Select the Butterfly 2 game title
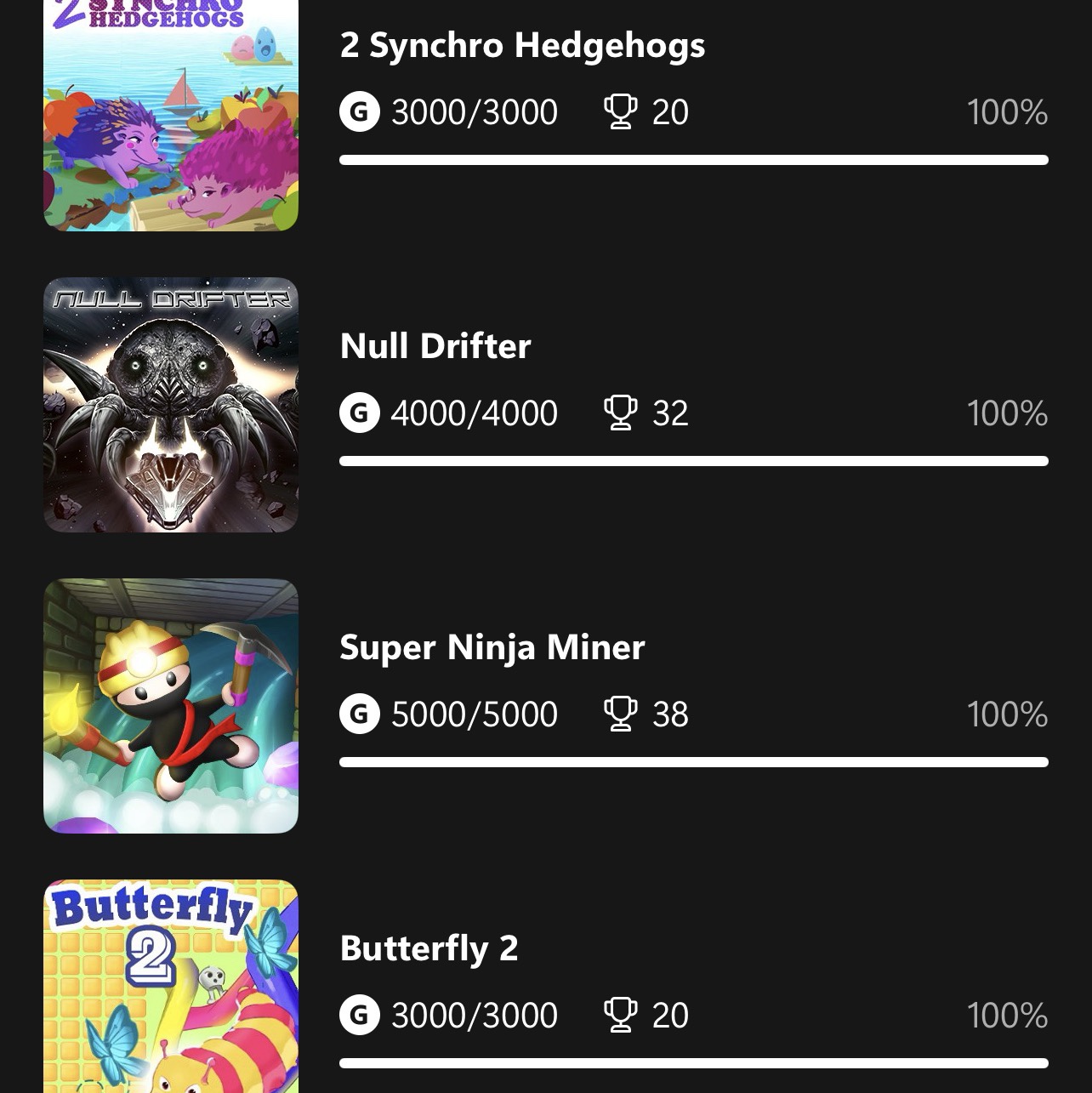Screen dimensions: 1092x1093 [429, 948]
